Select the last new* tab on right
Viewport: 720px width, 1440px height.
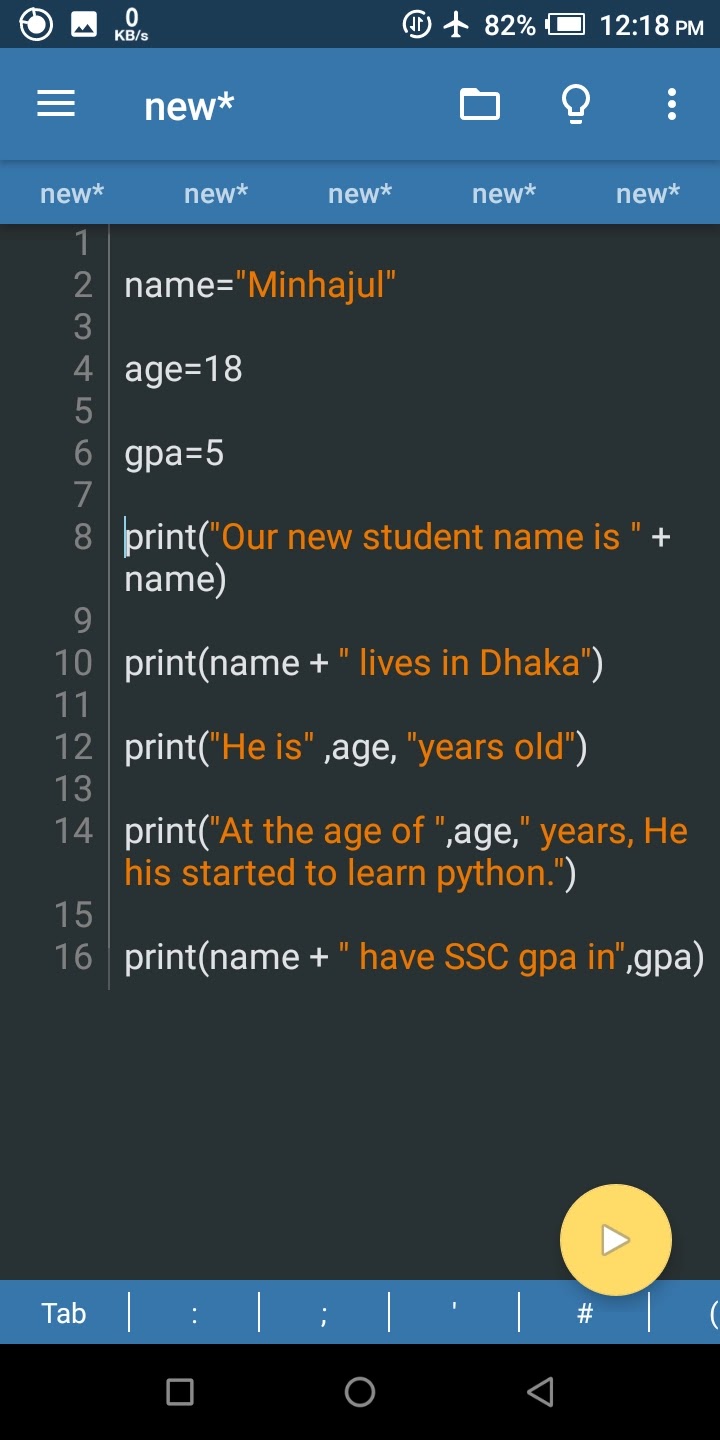point(648,193)
